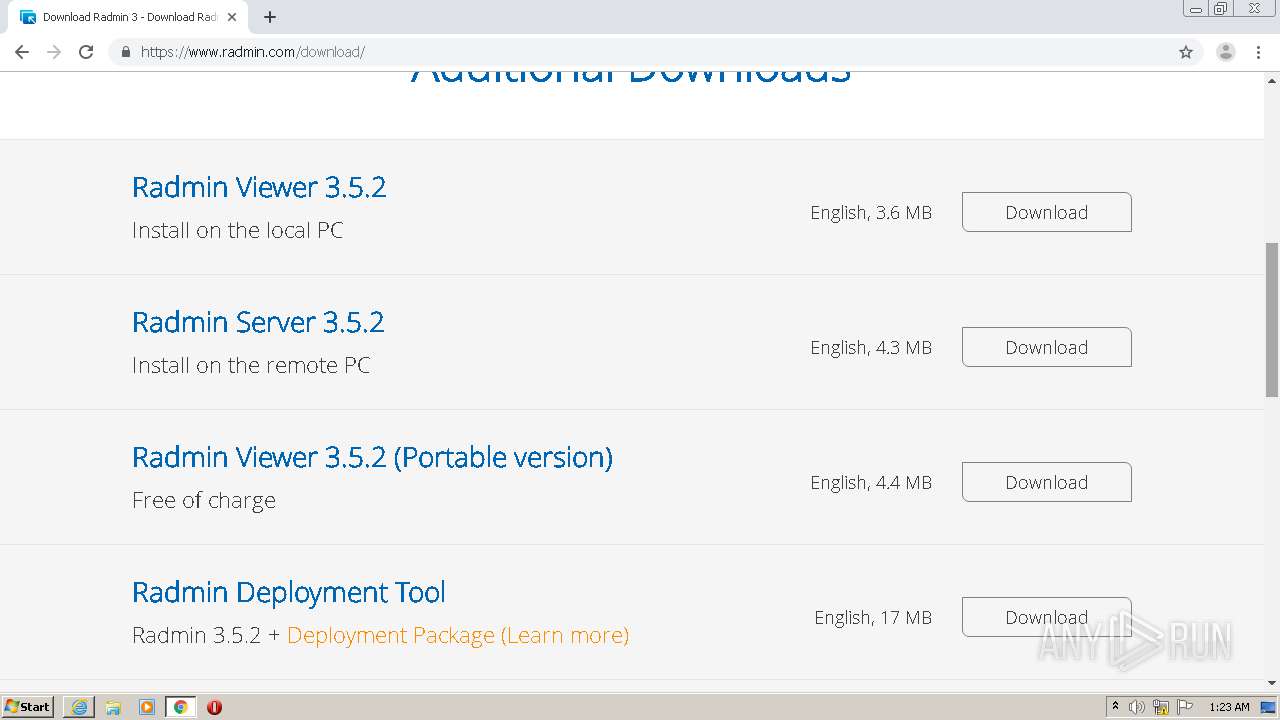
Task: View site security lock information
Action: tap(125, 52)
